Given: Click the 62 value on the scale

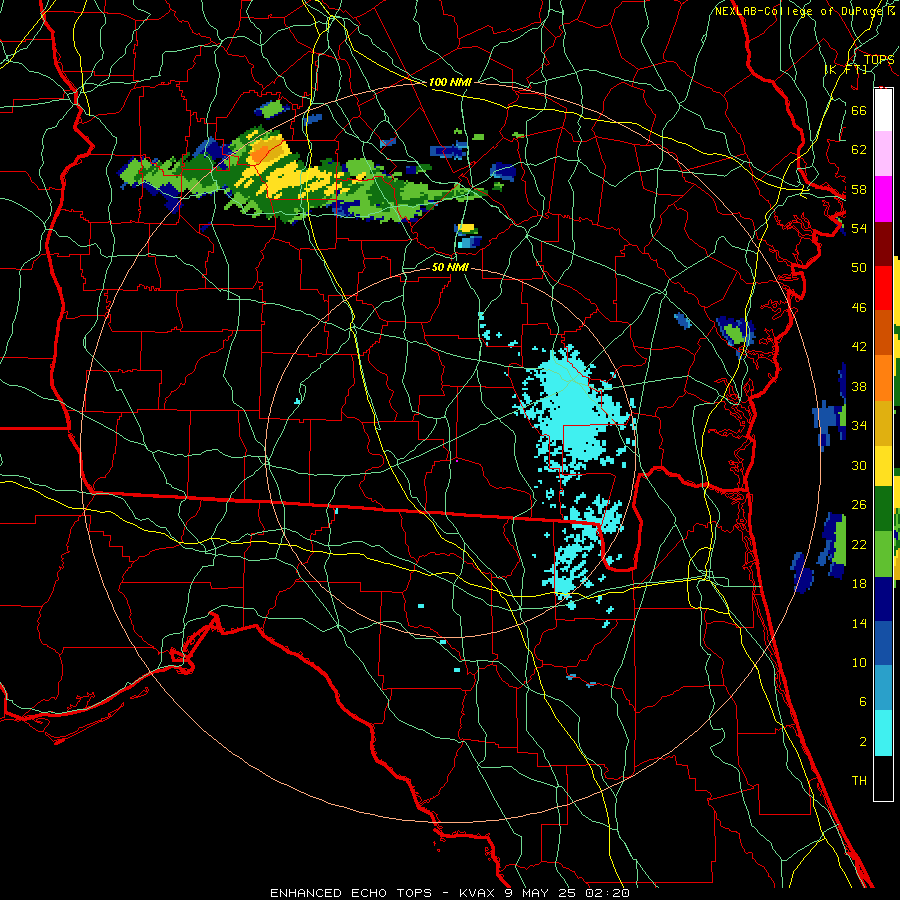Looking at the screenshot, I should click(x=859, y=149).
